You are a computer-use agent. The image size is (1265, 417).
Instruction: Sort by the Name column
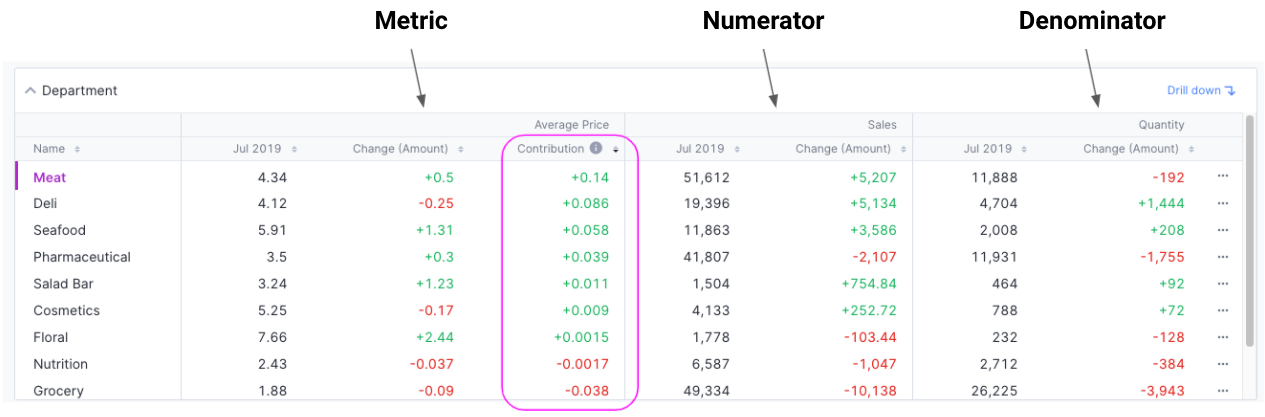(x=77, y=149)
